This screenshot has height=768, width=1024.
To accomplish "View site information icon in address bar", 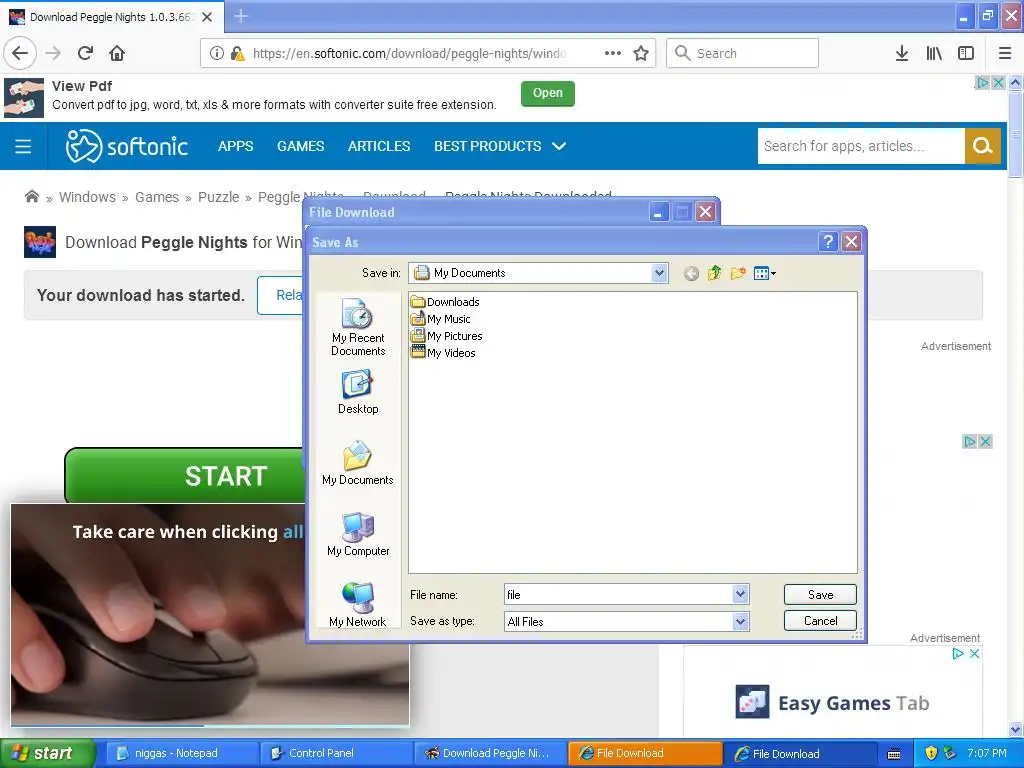I will tap(216, 53).
